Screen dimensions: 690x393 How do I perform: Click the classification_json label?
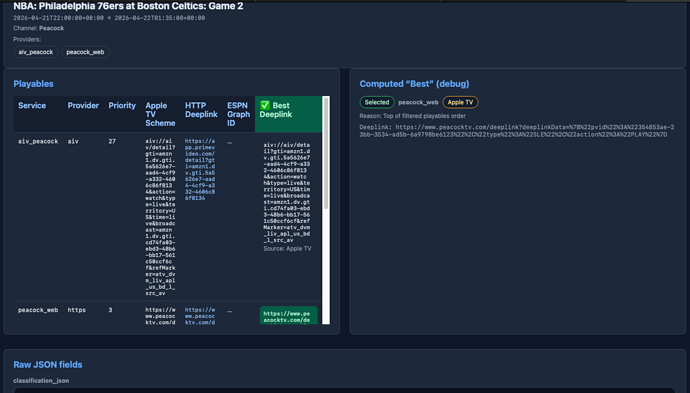[41, 381]
